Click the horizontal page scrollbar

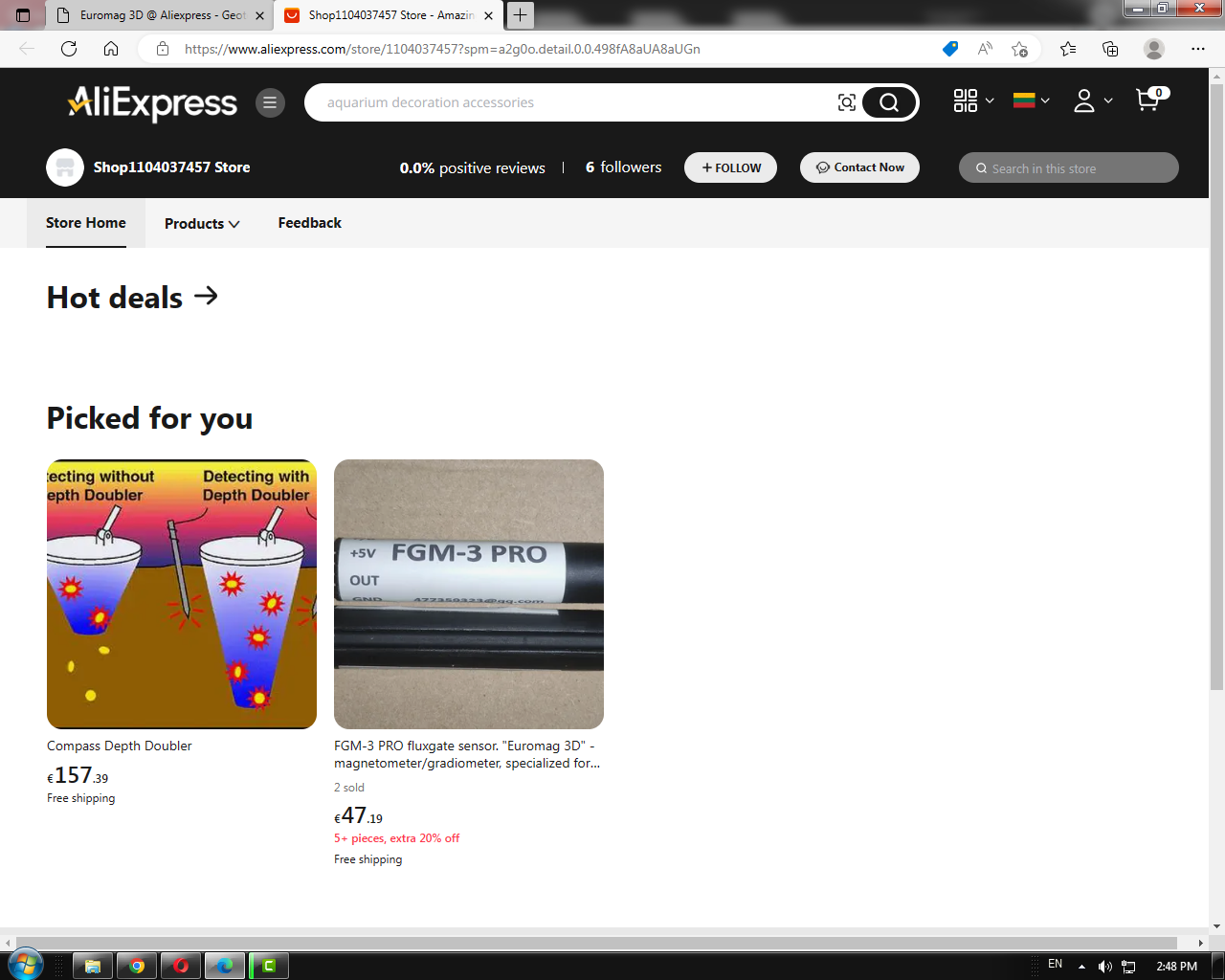(597, 943)
